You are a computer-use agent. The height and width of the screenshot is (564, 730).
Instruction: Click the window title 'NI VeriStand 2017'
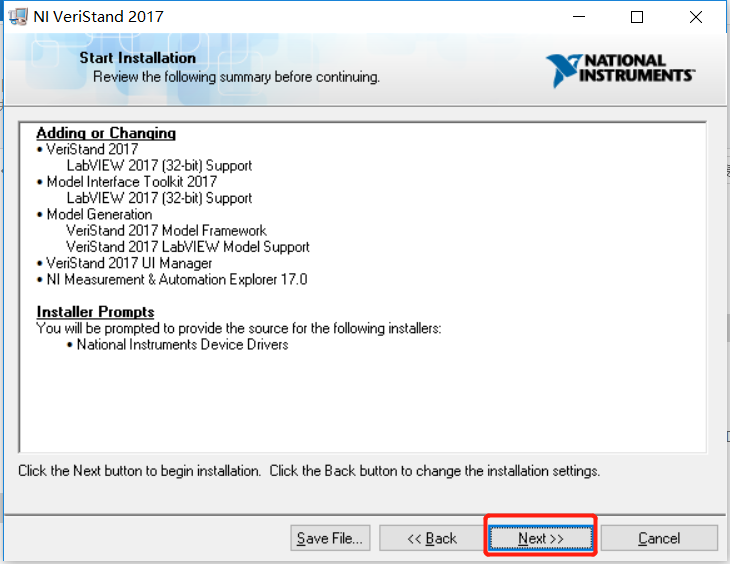coord(98,17)
